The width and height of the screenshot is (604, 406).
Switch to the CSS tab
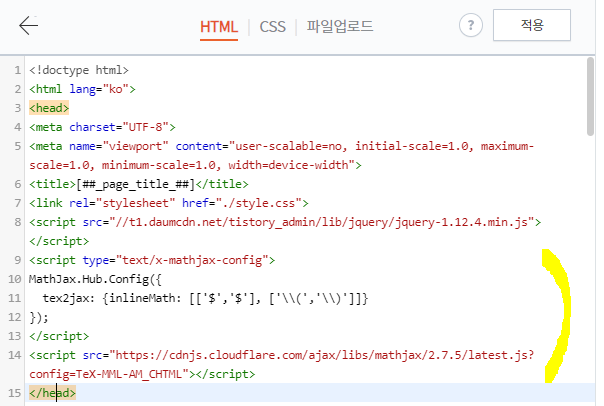[x=272, y=27]
